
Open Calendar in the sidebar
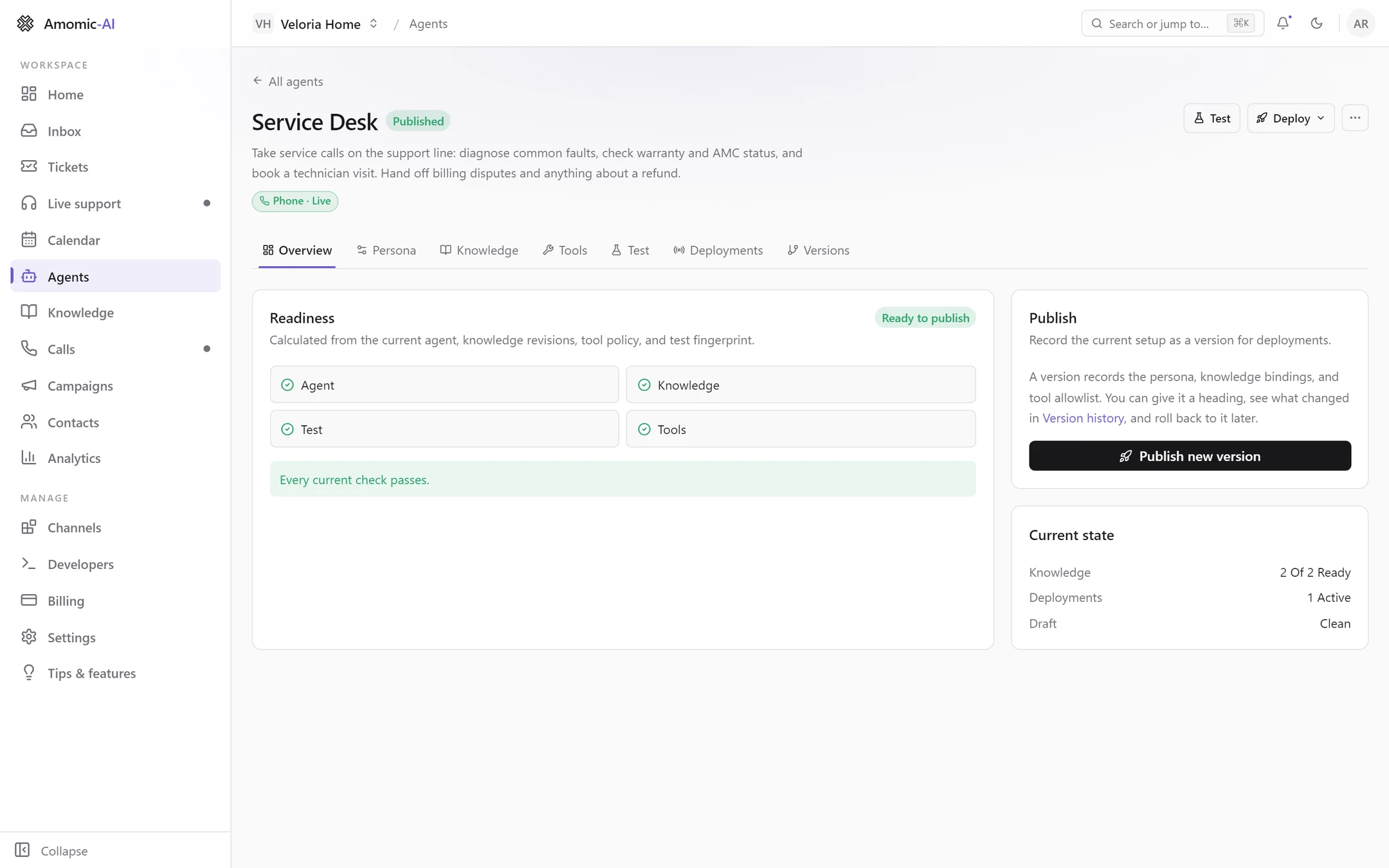tap(116, 240)
